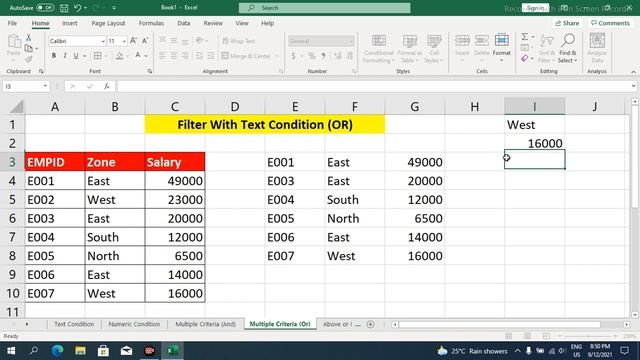Open Windows Start menu

[x=11, y=351]
